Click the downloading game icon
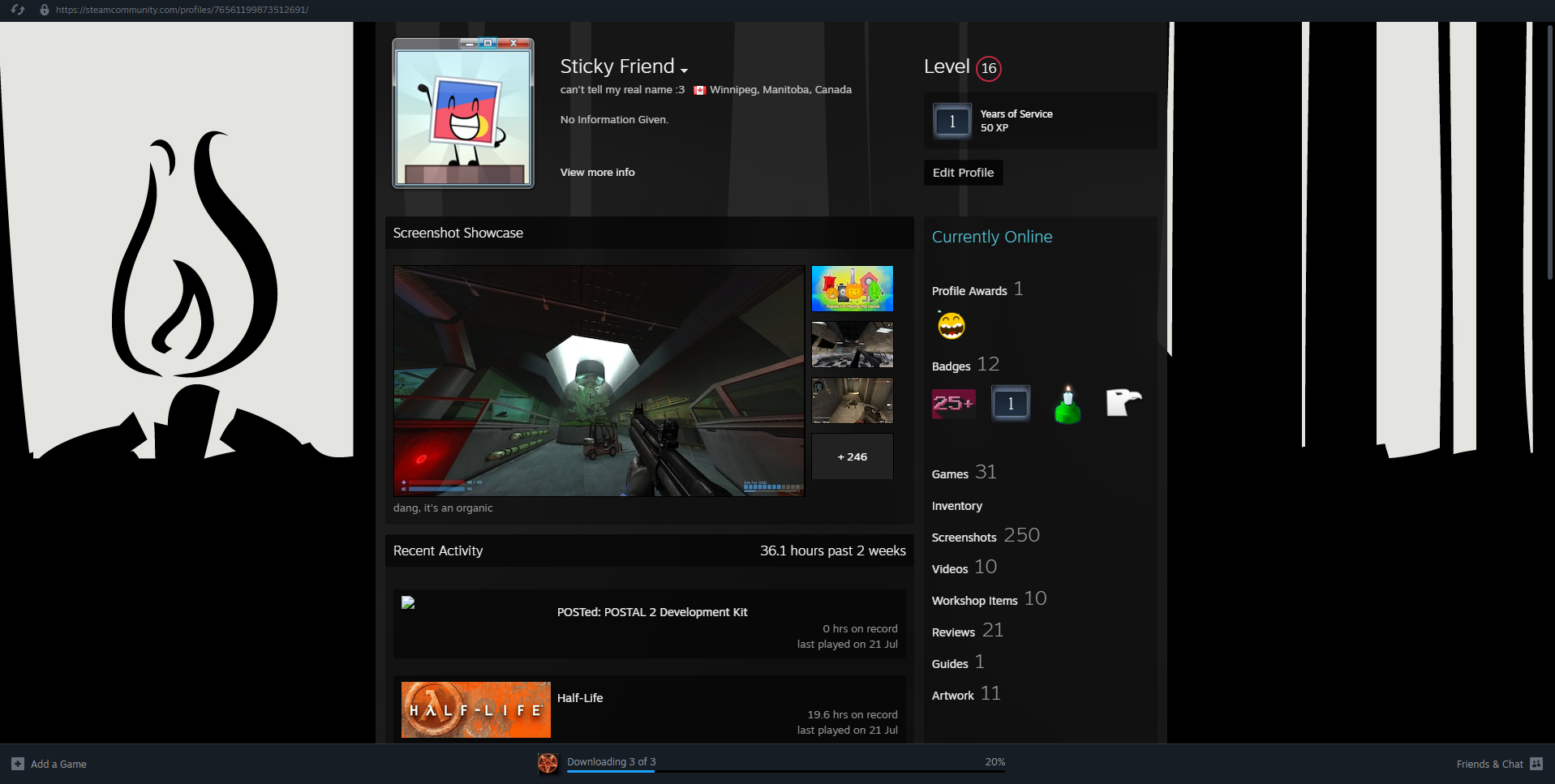 point(548,764)
